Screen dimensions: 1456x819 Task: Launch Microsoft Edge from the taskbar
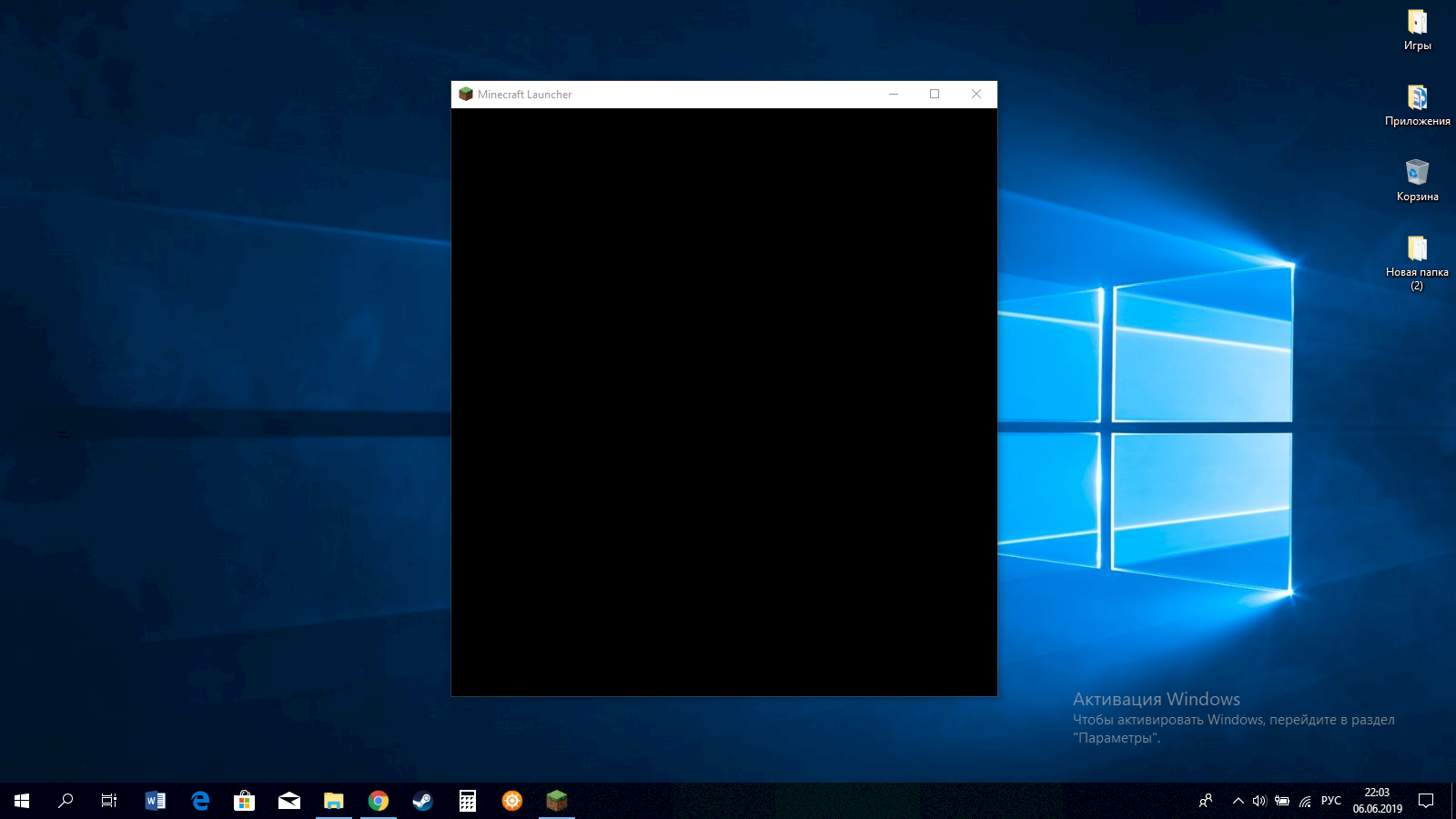tap(200, 801)
